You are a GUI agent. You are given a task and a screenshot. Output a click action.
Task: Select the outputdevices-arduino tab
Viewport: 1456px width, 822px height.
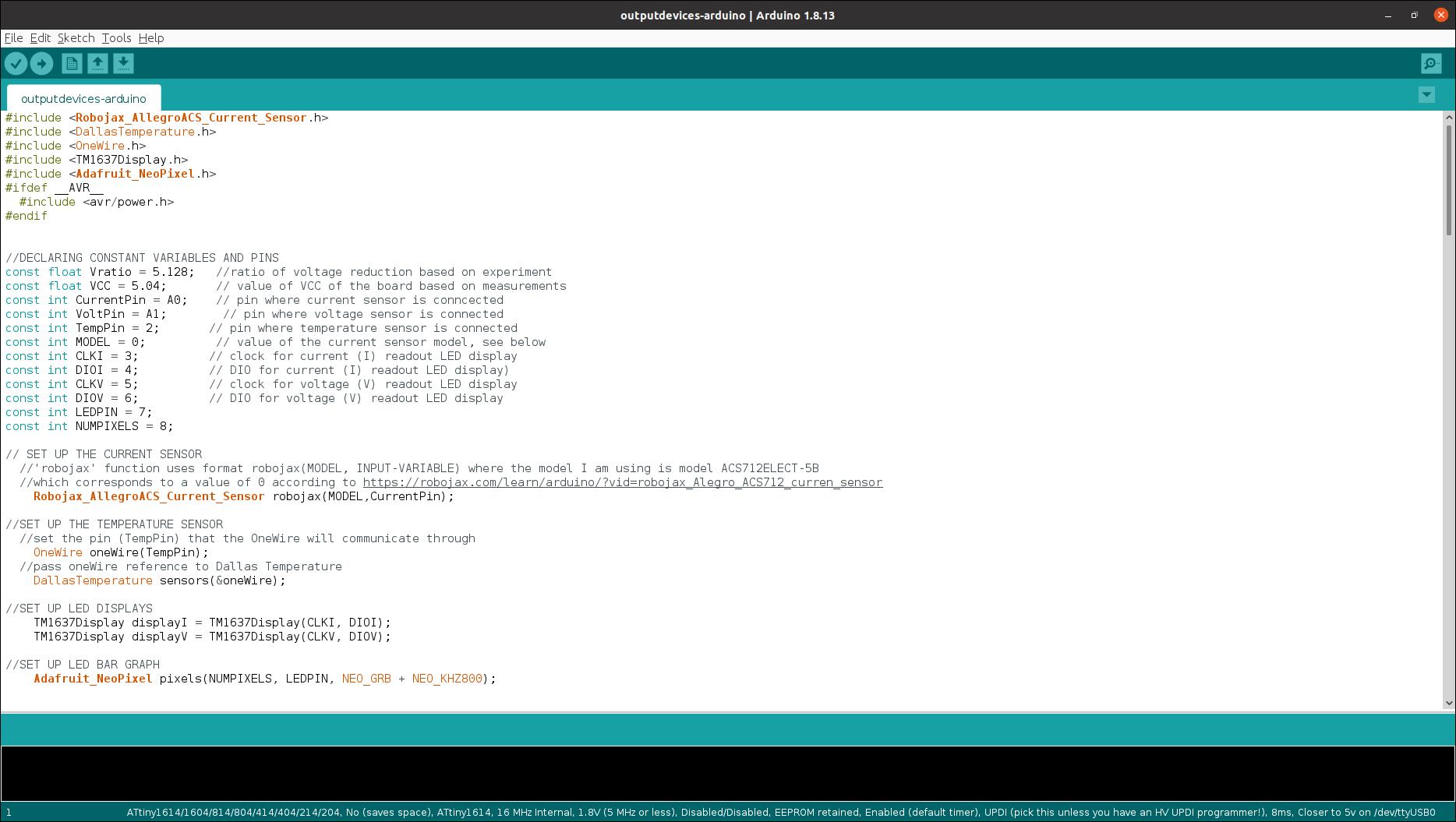[83, 98]
